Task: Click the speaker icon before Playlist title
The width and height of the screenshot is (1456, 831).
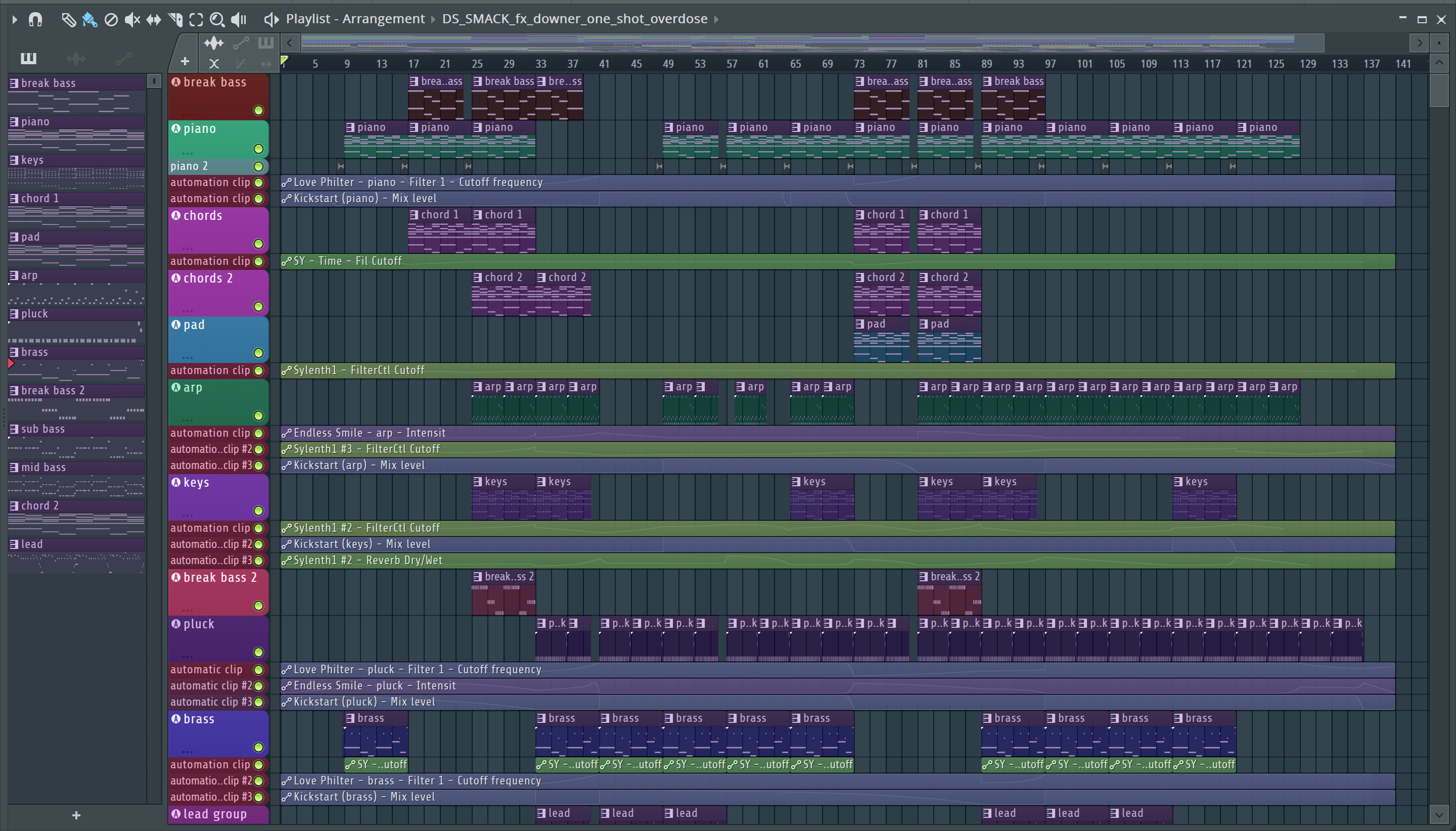Action: pyautogui.click(x=271, y=19)
